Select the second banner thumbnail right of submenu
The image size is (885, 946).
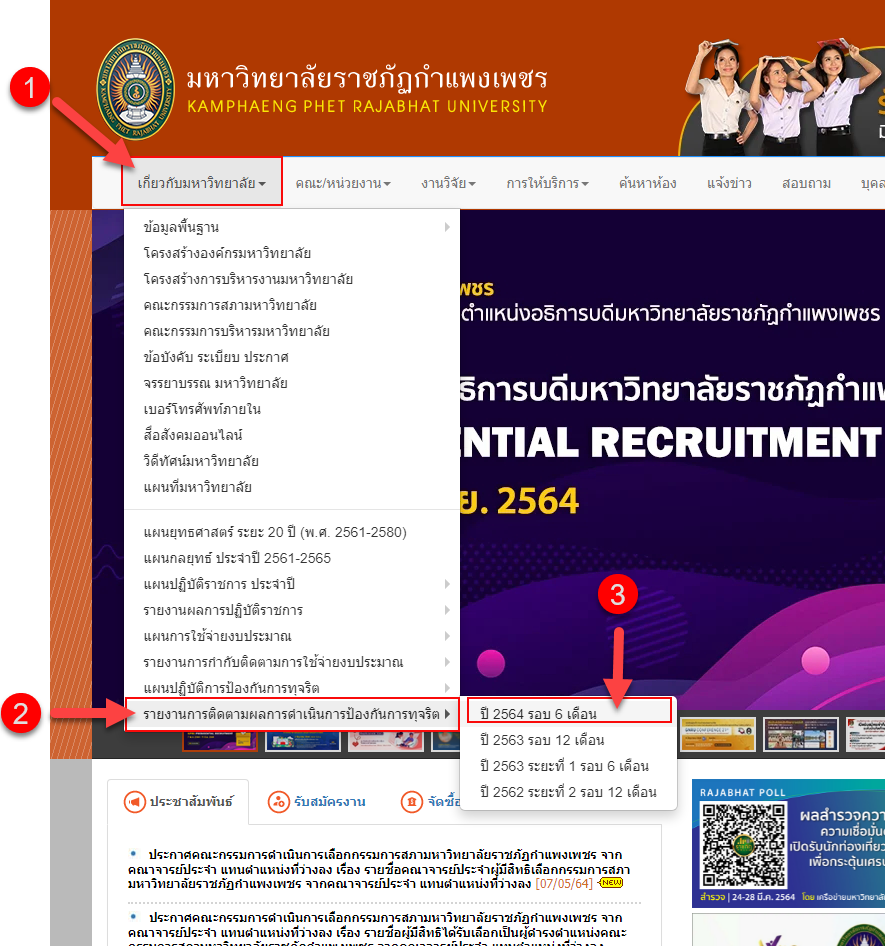(x=801, y=734)
